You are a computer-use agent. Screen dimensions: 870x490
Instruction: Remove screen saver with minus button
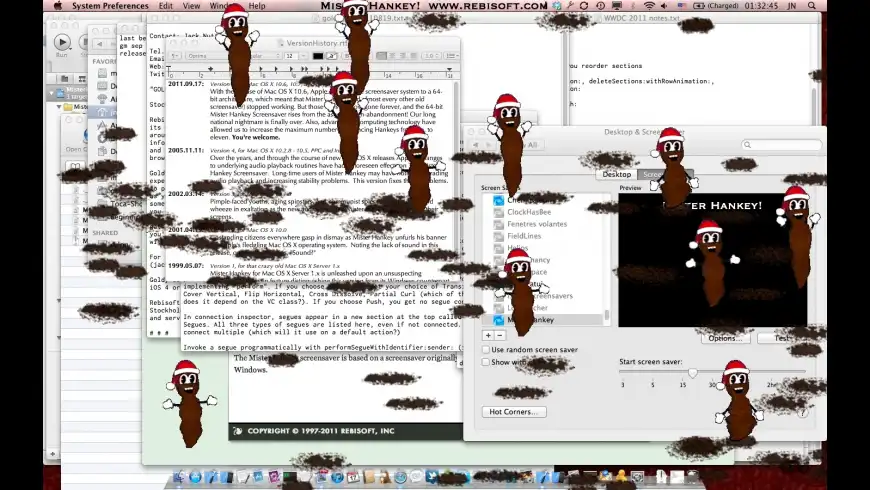click(x=499, y=335)
